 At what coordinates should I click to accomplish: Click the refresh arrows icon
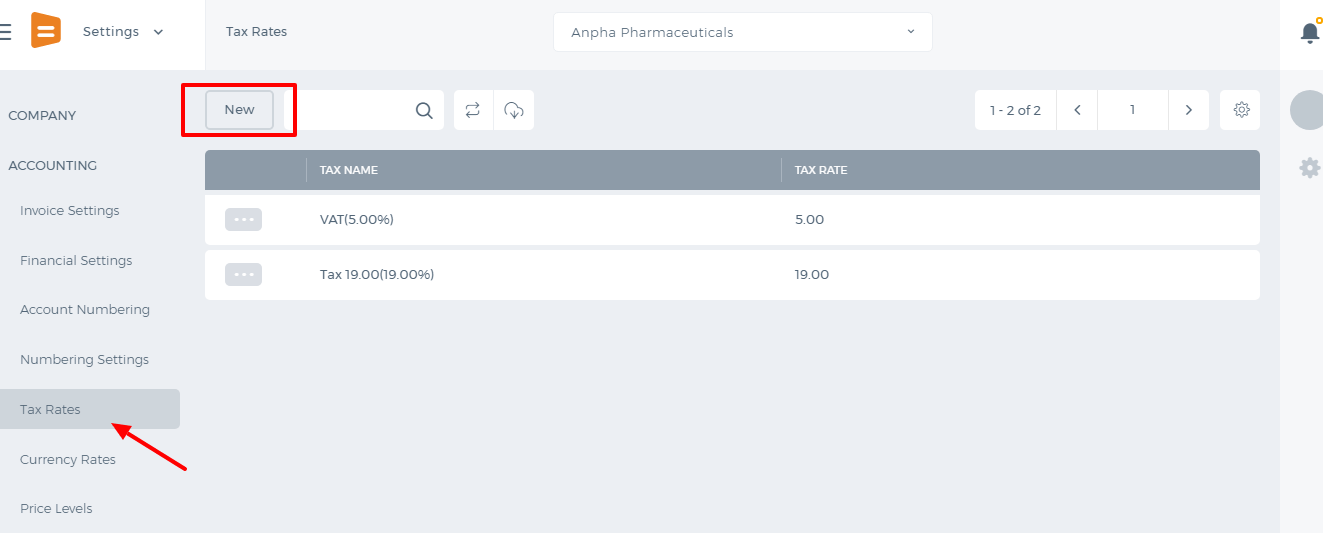473,110
